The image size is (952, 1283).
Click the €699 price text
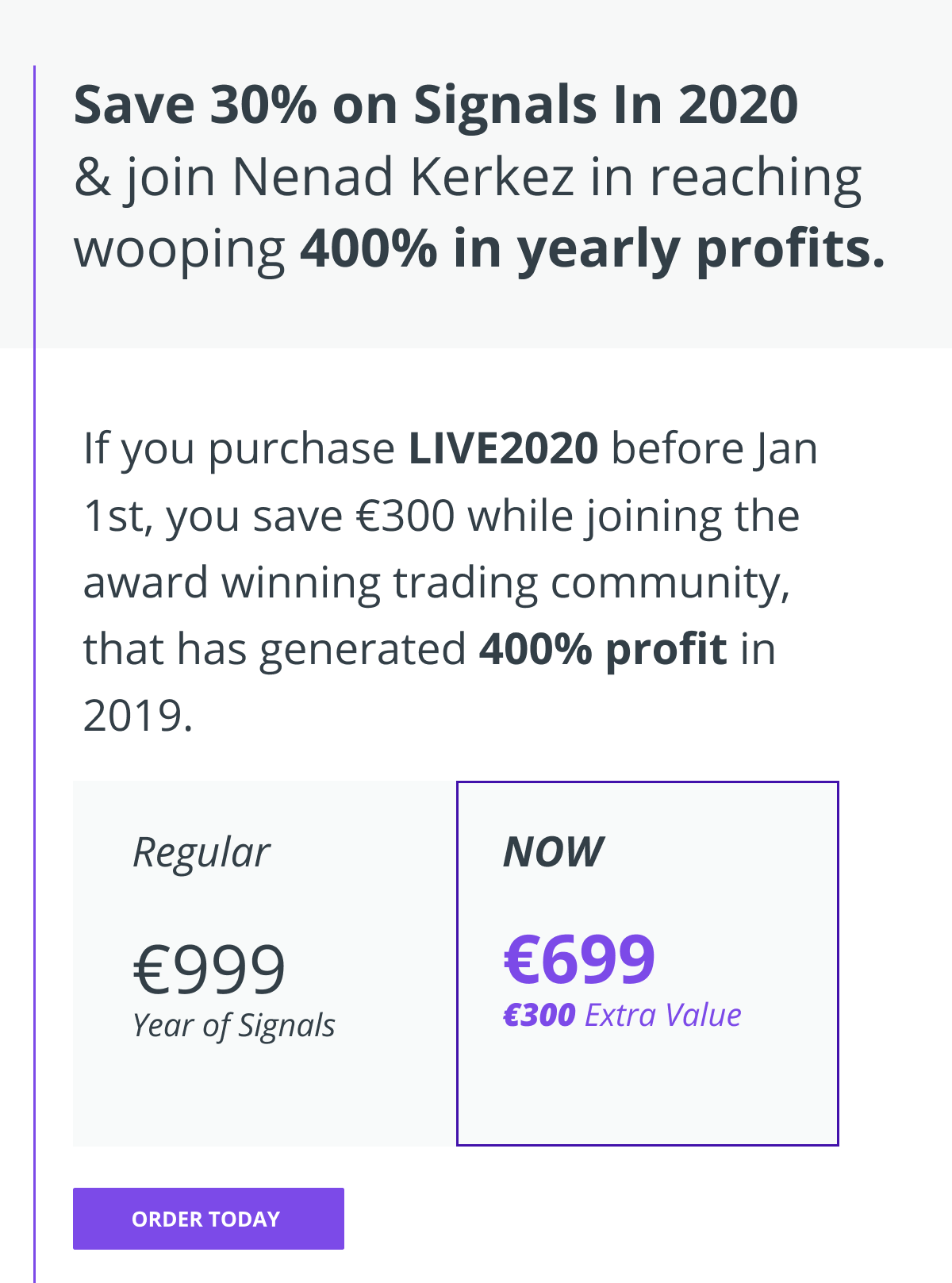(x=579, y=958)
